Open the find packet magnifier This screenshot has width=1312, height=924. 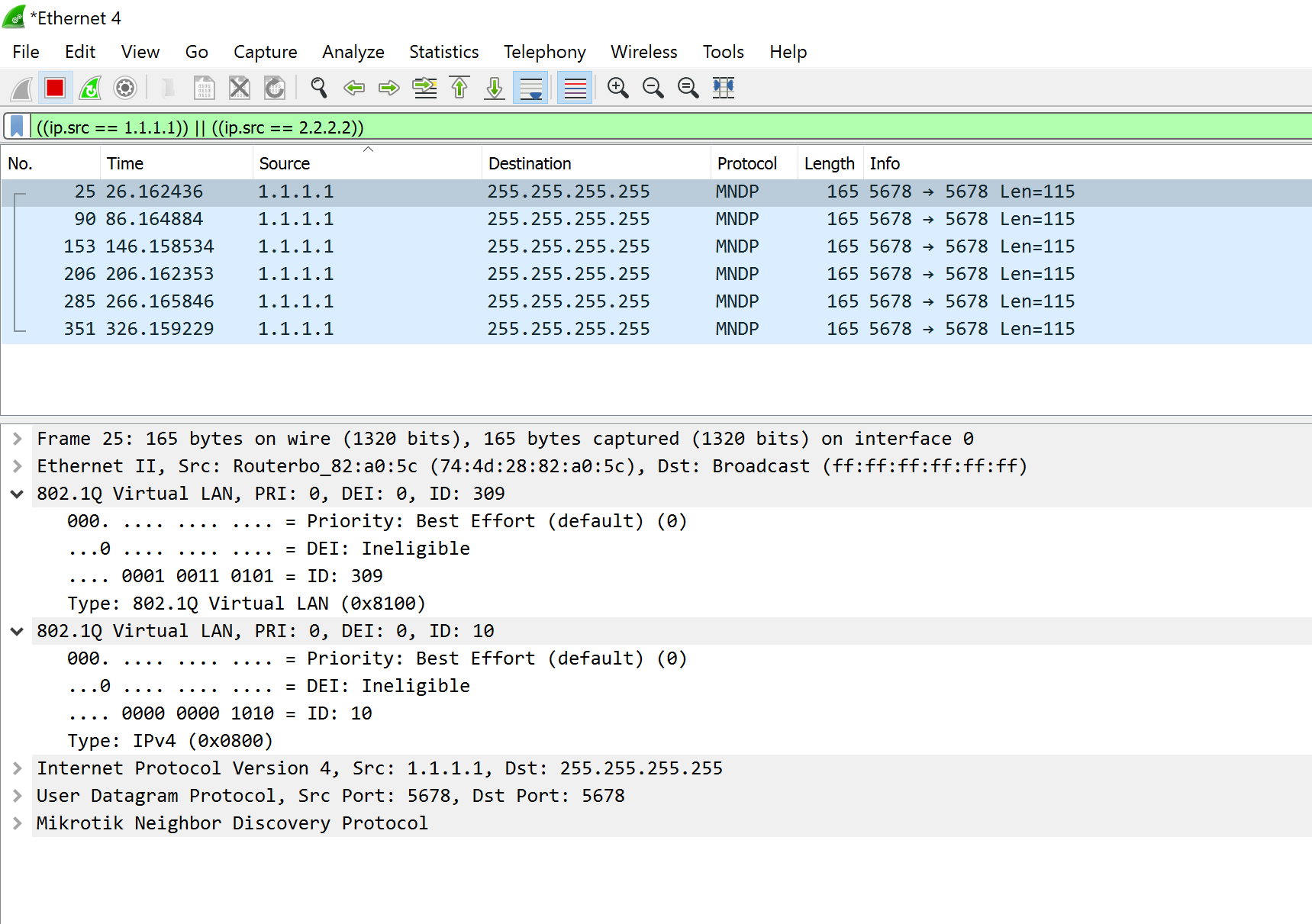click(319, 88)
